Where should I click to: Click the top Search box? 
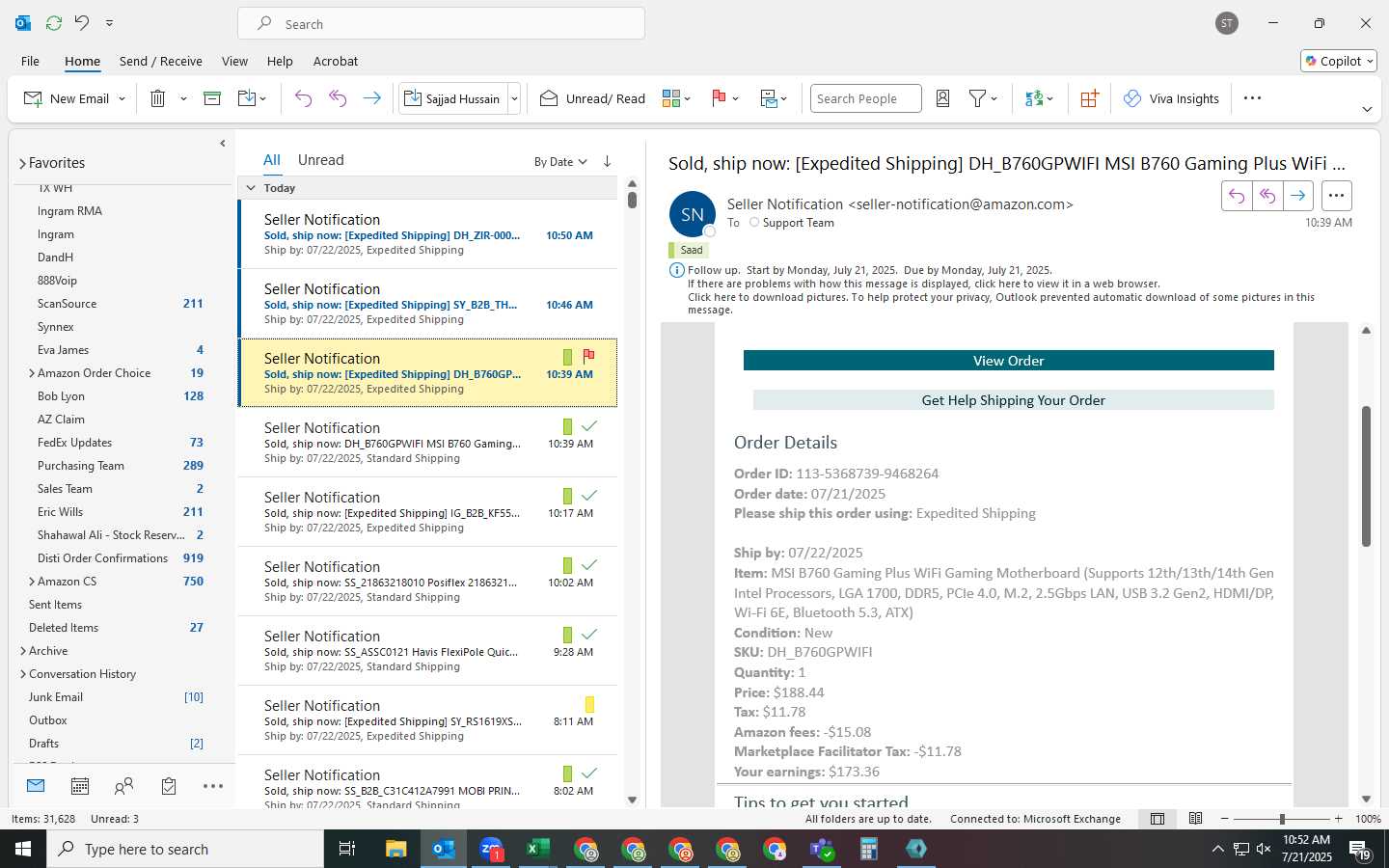[x=441, y=23]
